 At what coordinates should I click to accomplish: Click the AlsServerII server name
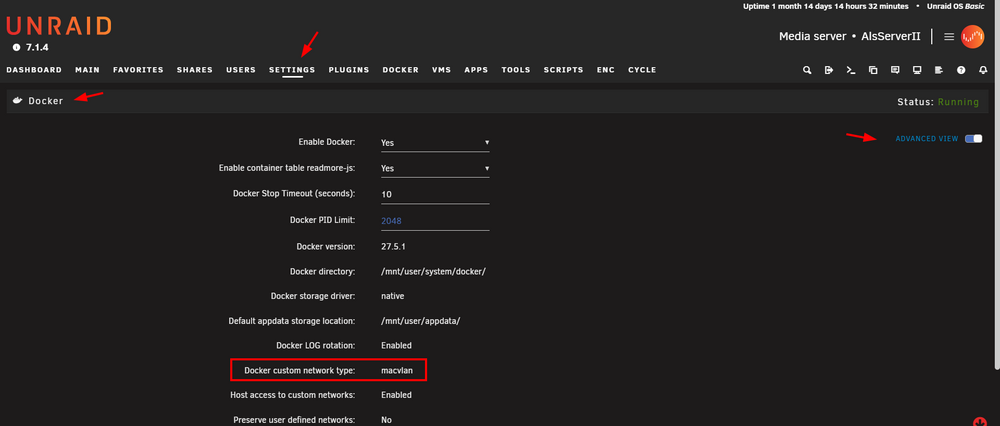click(891, 36)
